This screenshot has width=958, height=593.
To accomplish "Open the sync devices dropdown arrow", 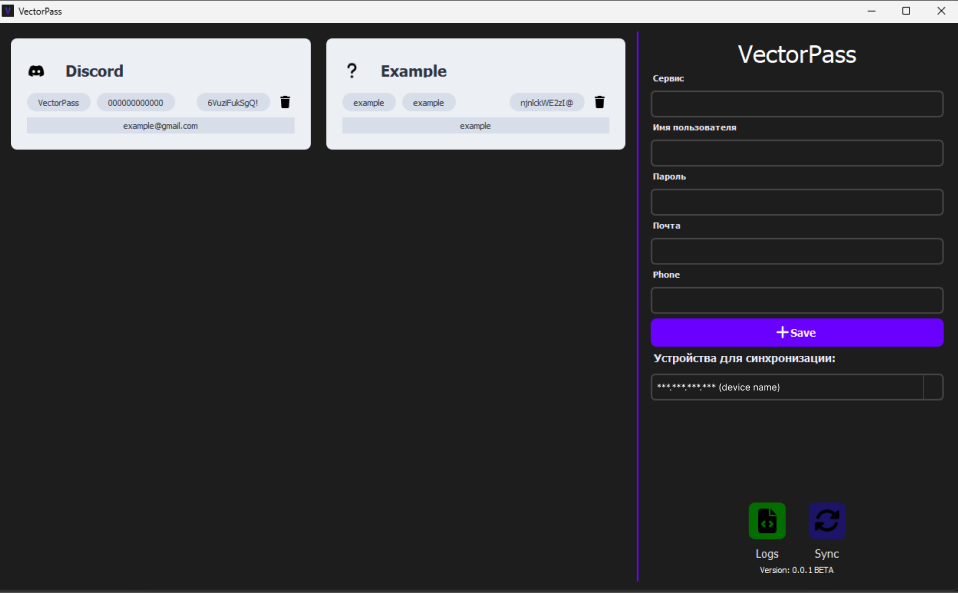I will pos(933,387).
